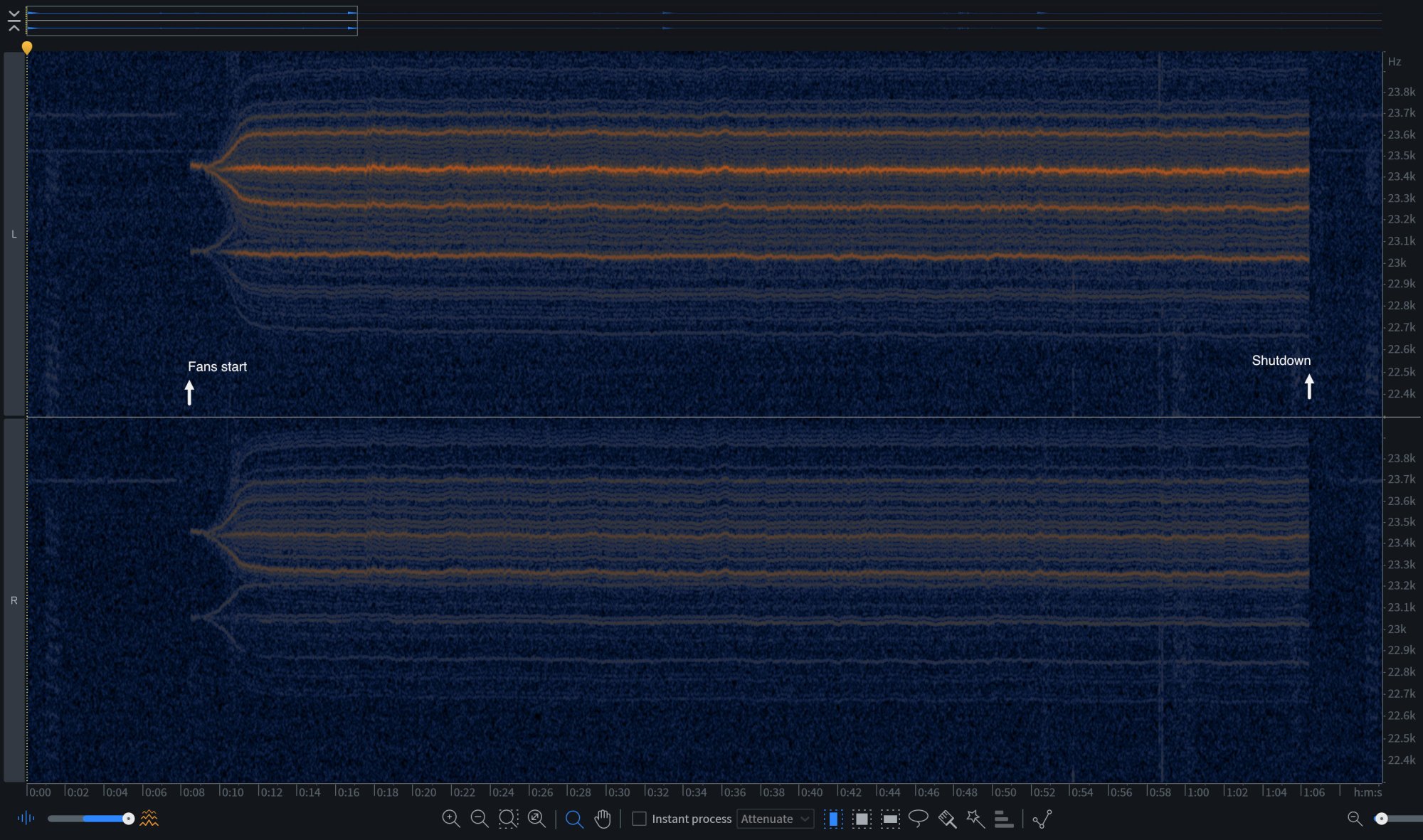The width and height of the screenshot is (1423, 840).
Task: Click 23k on the left channel frequency scale
Action: [1397, 262]
